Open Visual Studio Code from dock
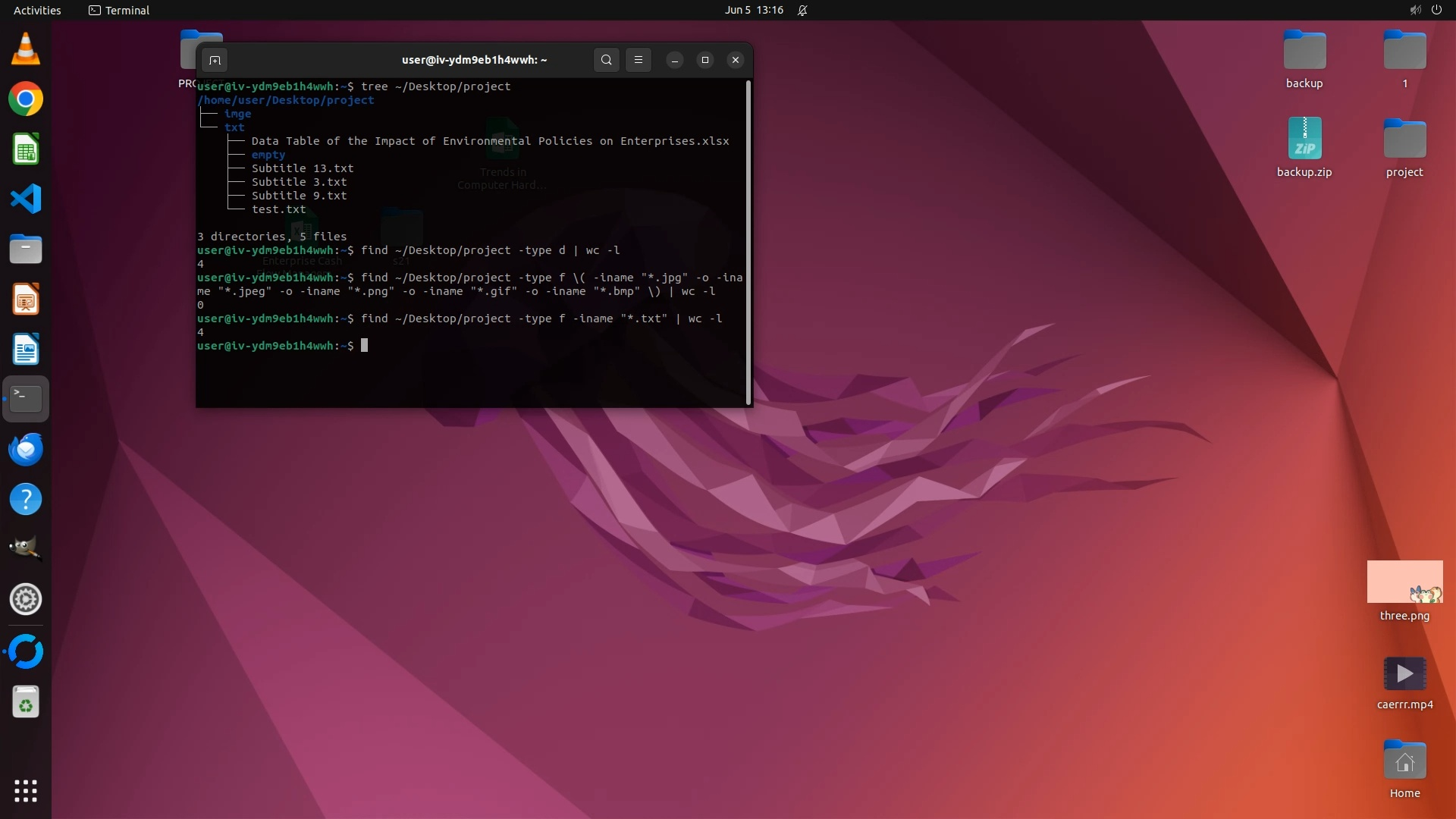 [25, 199]
